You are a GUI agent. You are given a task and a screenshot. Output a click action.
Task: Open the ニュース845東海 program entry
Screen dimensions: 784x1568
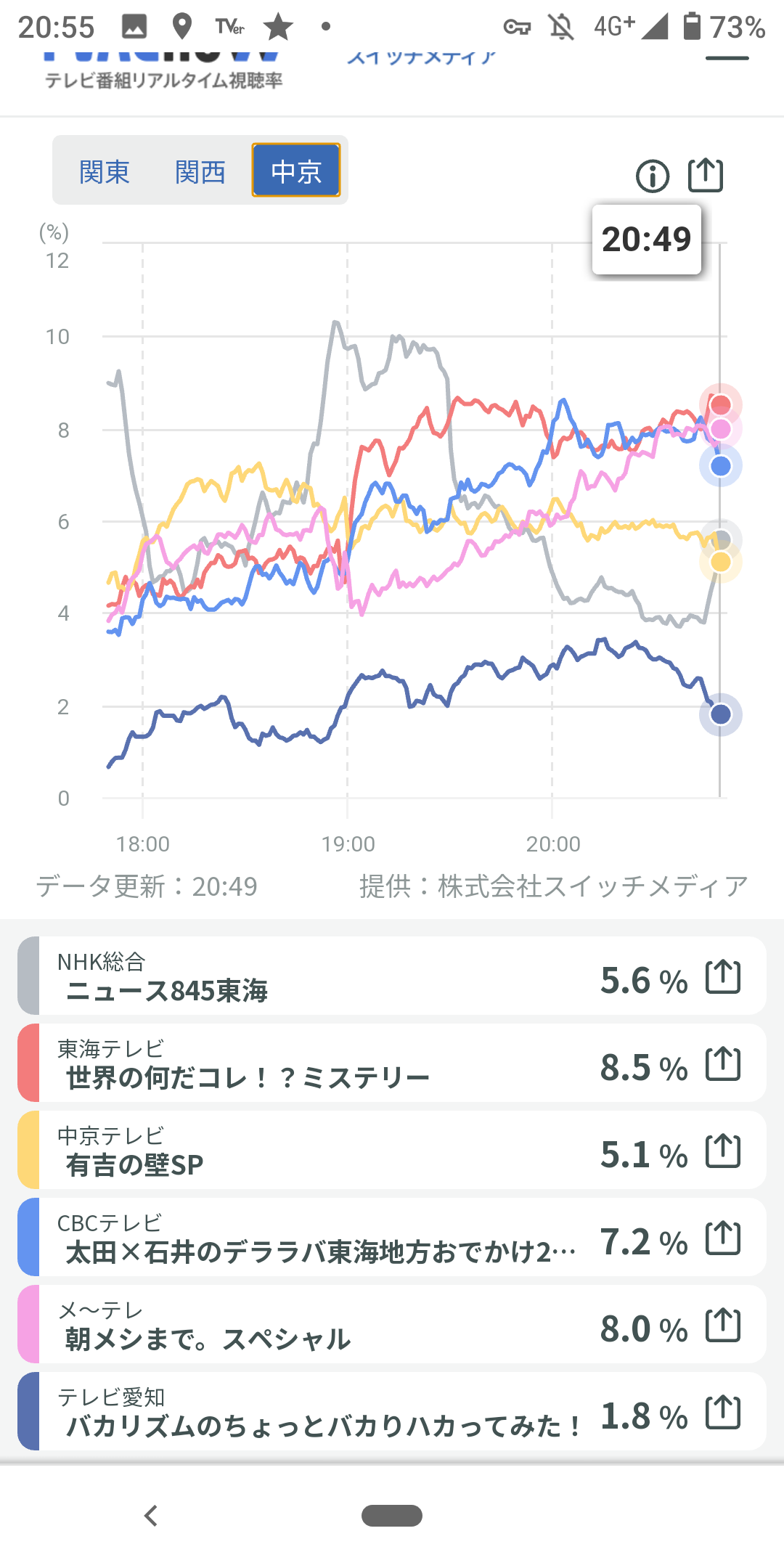pos(167,991)
